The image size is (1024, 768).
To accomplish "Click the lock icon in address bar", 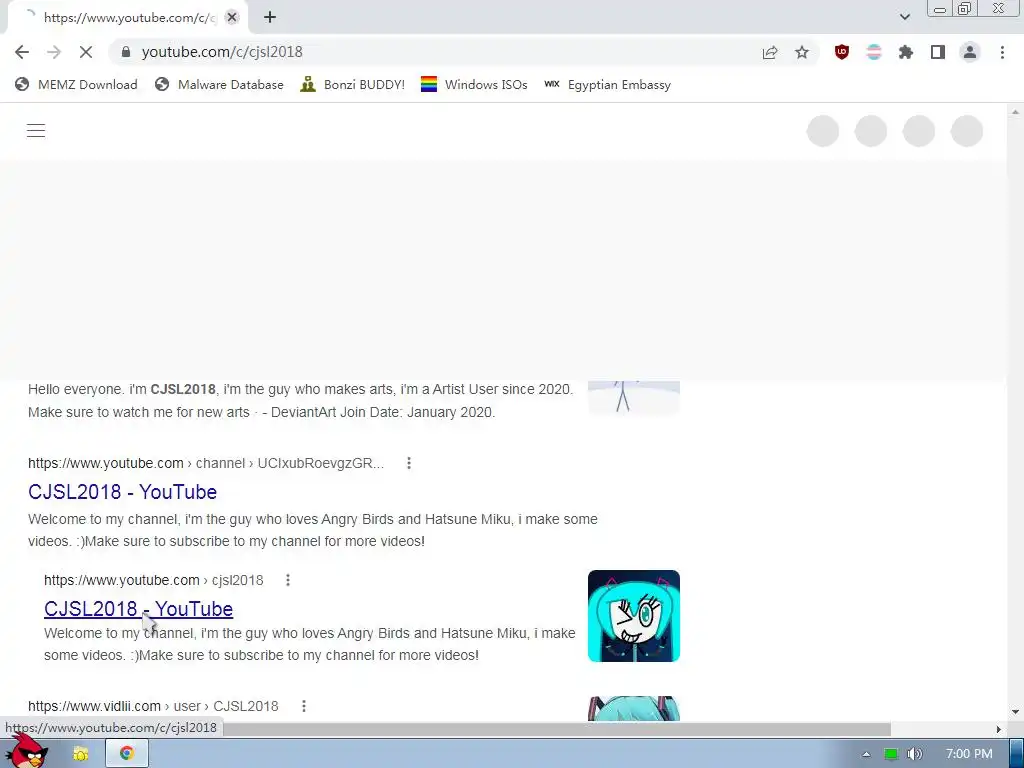I will coord(126,52).
